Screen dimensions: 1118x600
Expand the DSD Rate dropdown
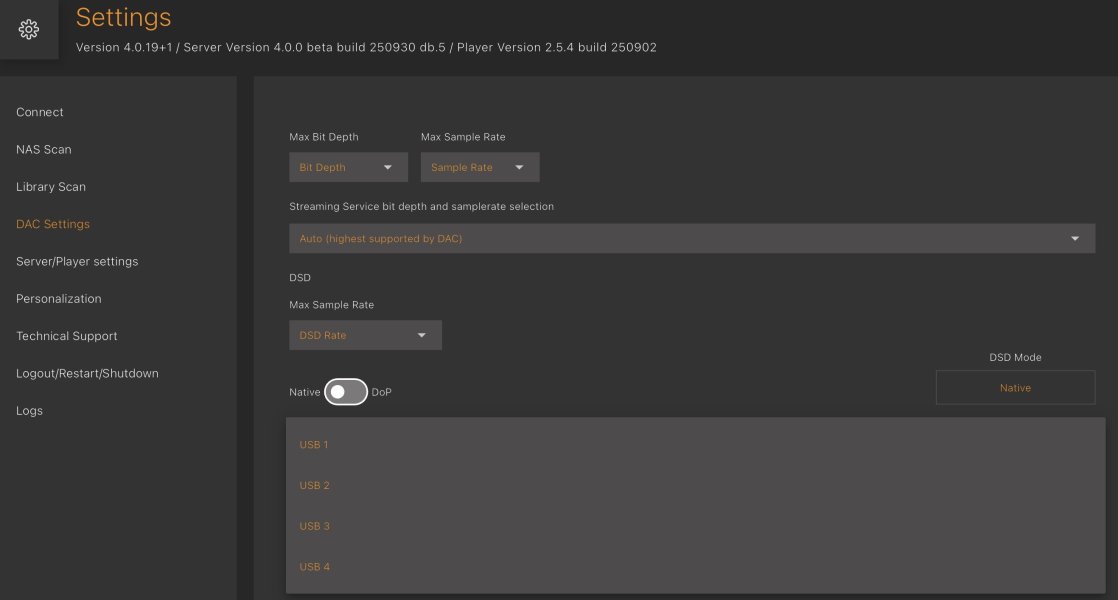tap(365, 335)
